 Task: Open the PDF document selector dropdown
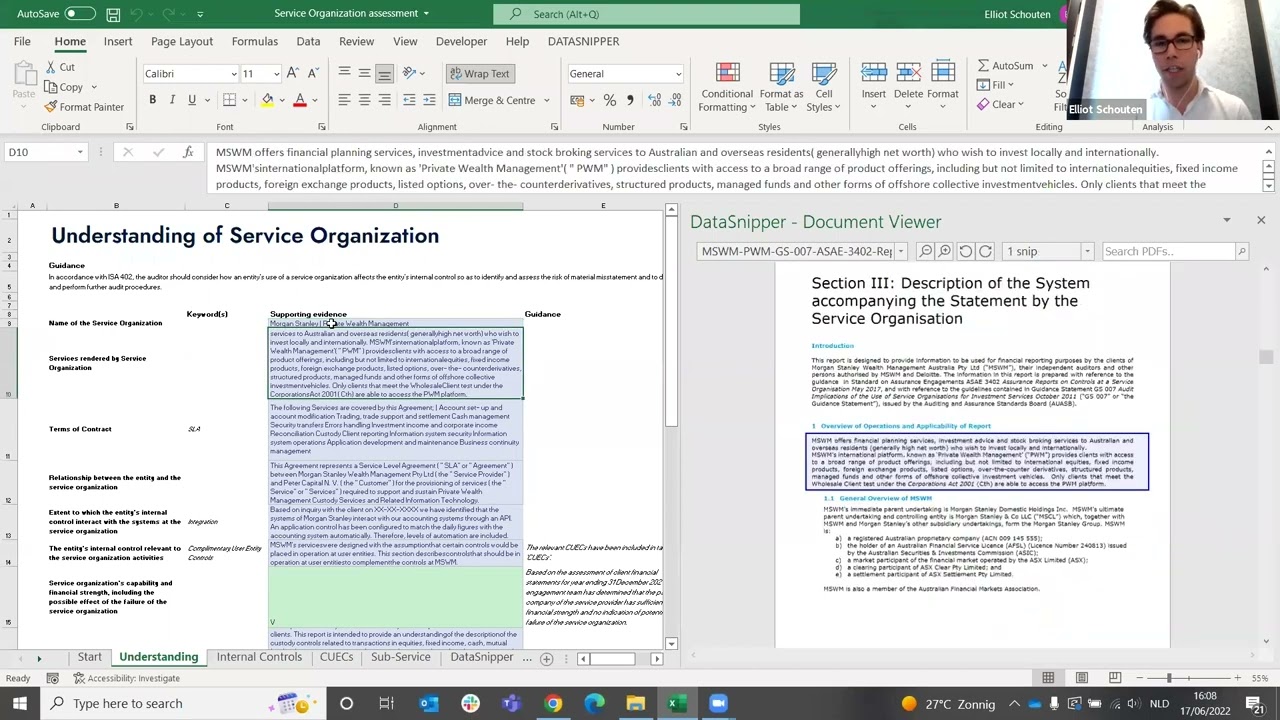coord(901,252)
